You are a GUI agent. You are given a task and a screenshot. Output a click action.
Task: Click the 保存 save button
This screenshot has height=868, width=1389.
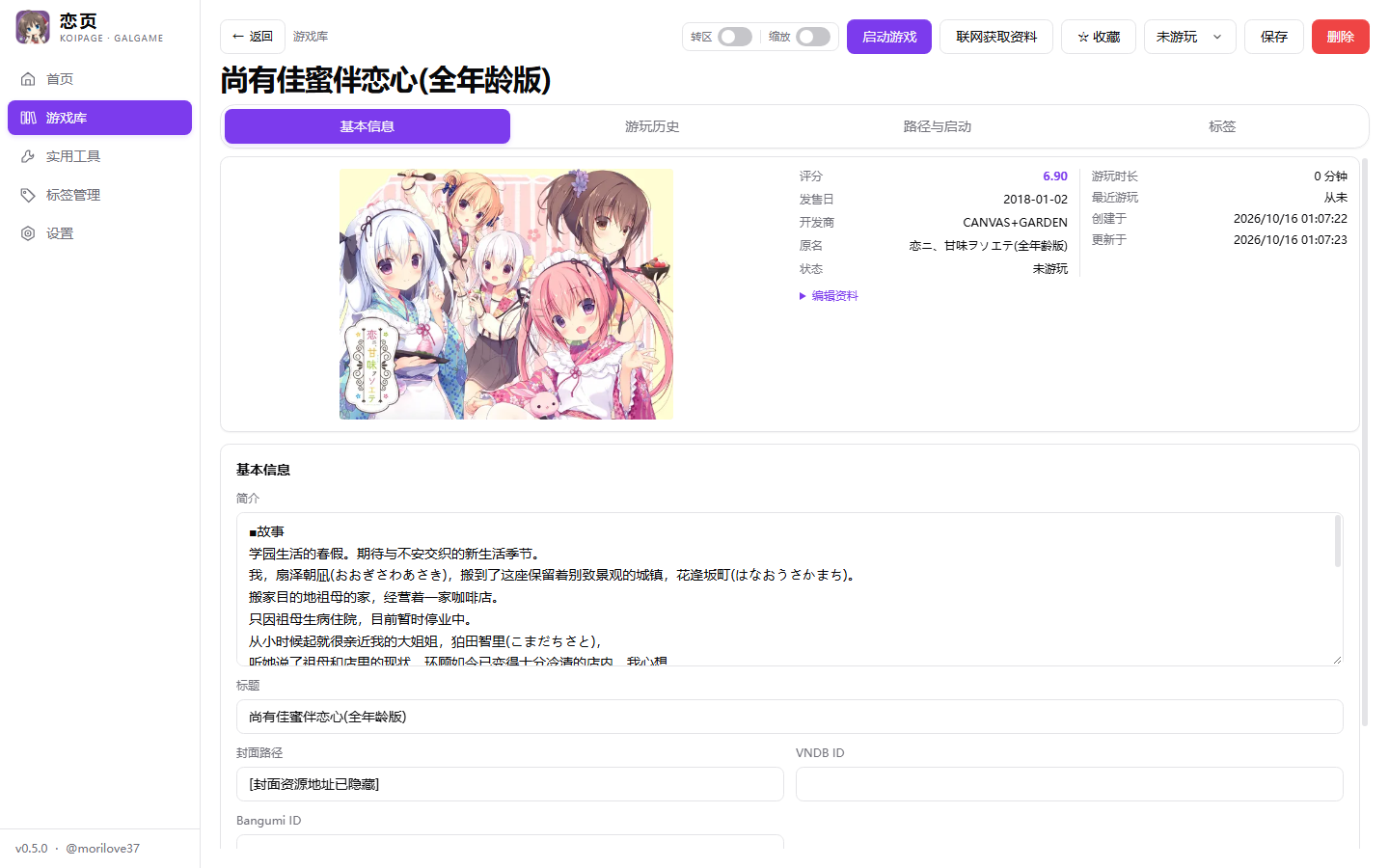tap(1274, 37)
